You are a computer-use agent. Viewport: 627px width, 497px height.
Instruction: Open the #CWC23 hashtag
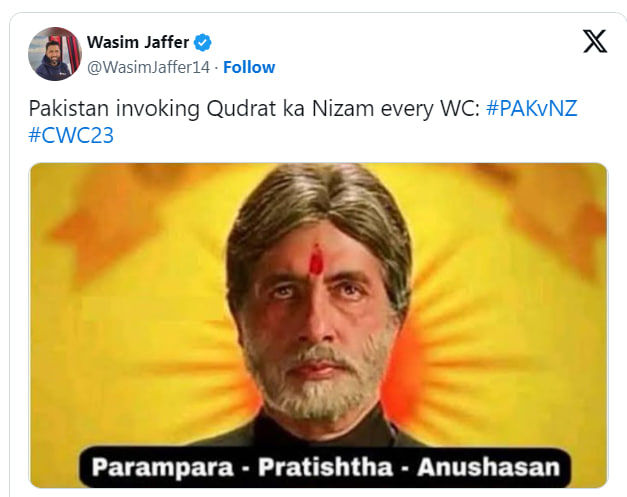click(71, 135)
